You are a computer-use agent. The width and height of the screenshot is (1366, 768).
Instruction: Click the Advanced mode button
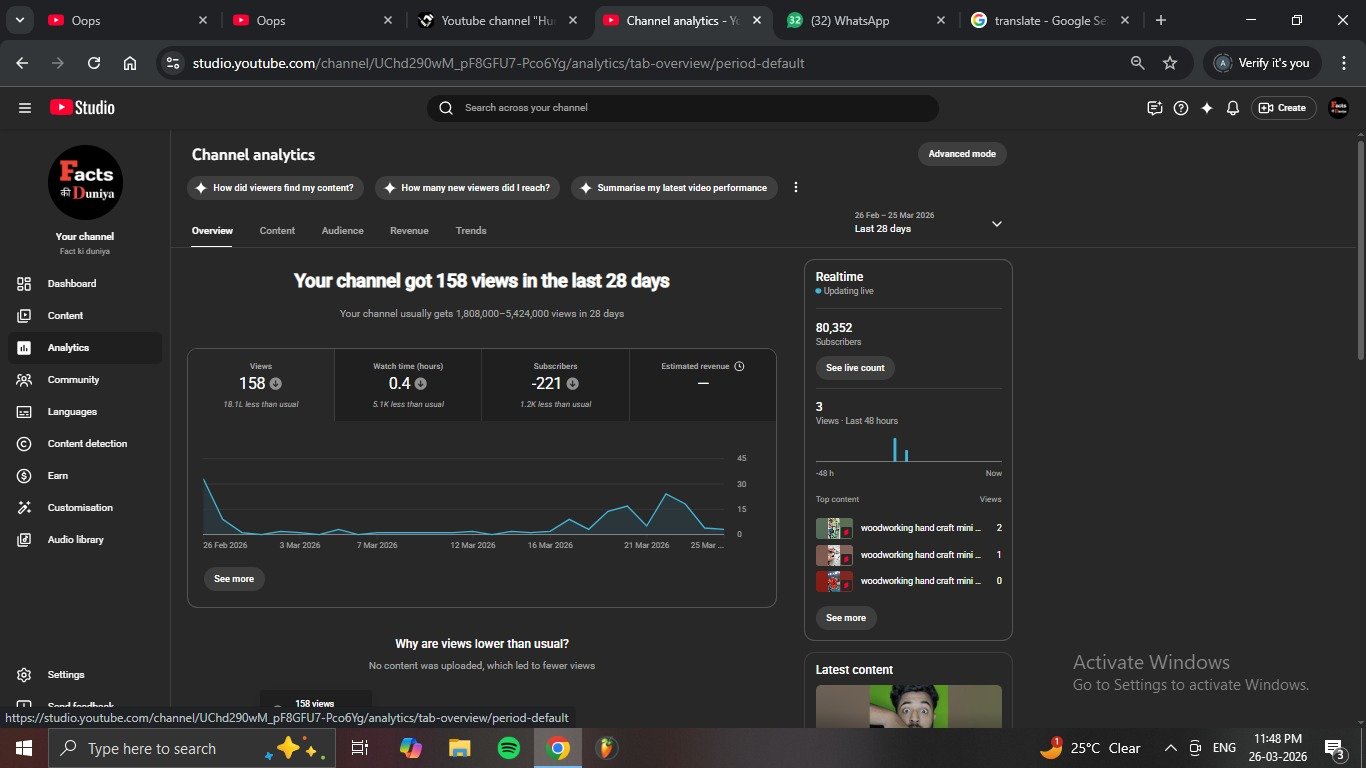pyautogui.click(x=962, y=154)
